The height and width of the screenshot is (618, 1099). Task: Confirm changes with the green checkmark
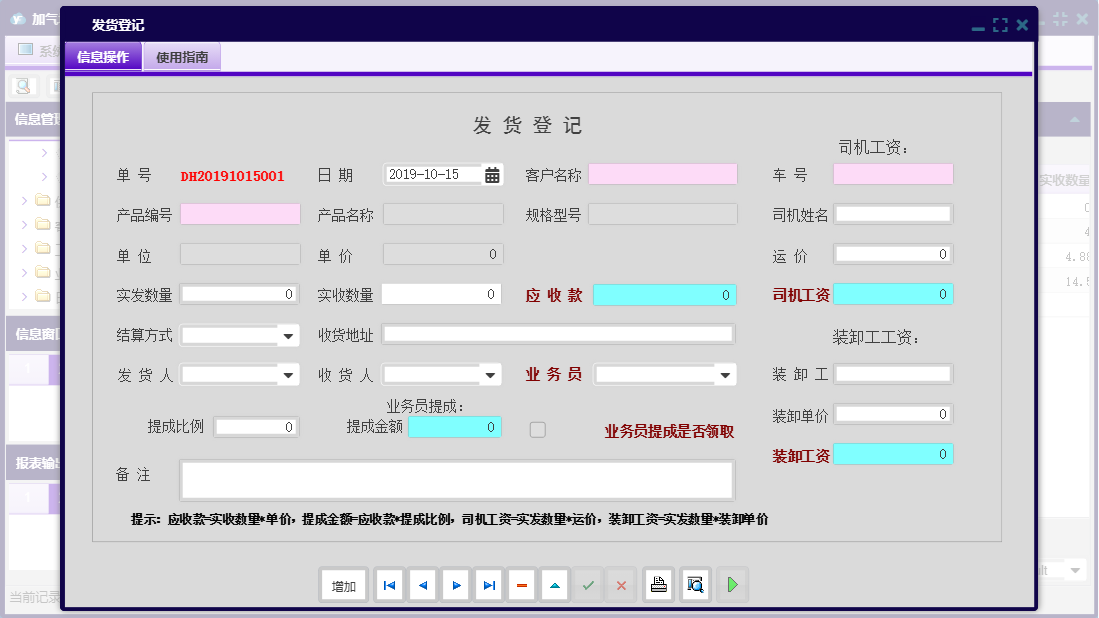pyautogui.click(x=588, y=585)
